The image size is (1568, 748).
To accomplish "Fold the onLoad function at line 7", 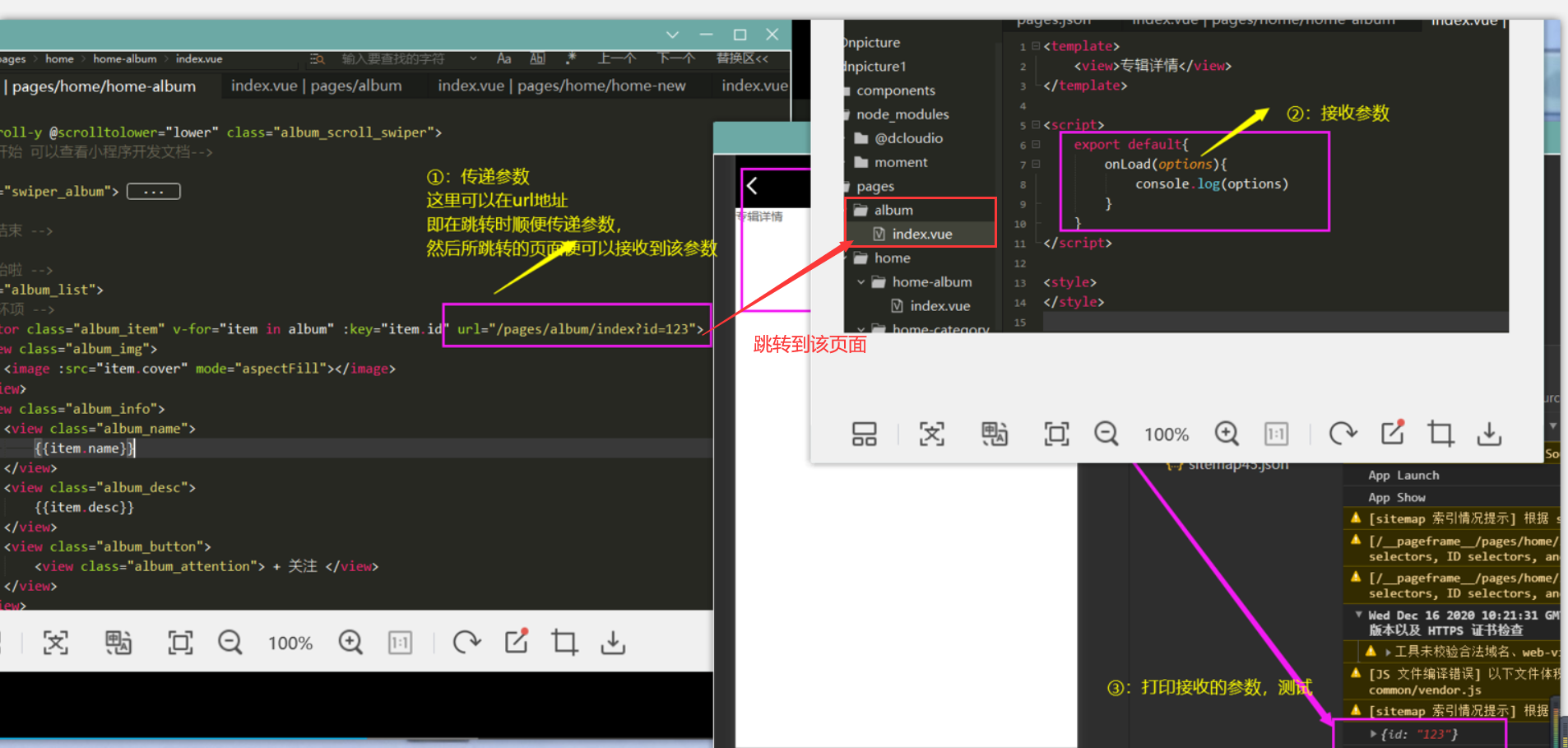I will point(1036,165).
